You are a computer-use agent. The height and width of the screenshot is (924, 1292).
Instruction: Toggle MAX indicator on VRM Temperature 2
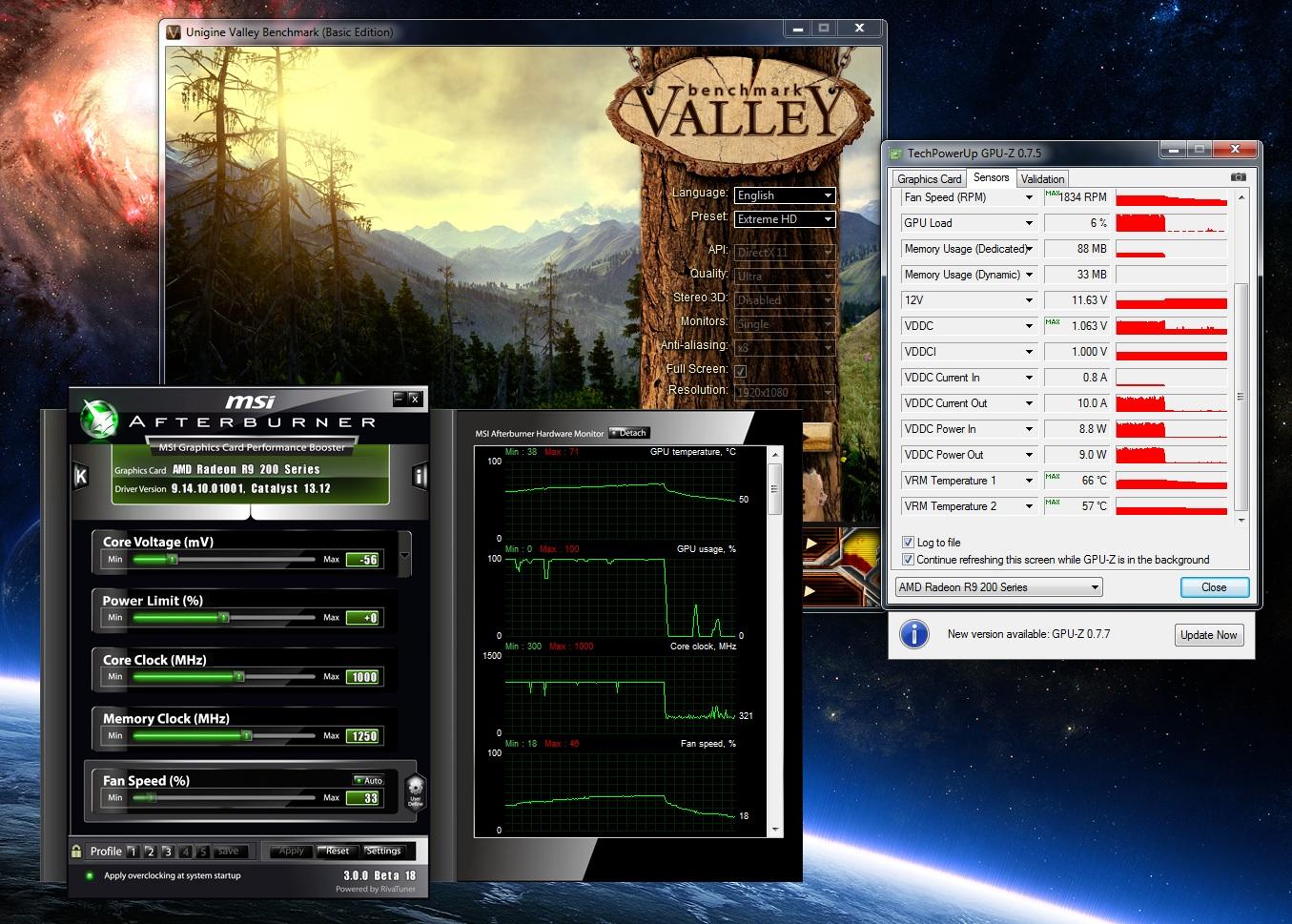[1052, 502]
